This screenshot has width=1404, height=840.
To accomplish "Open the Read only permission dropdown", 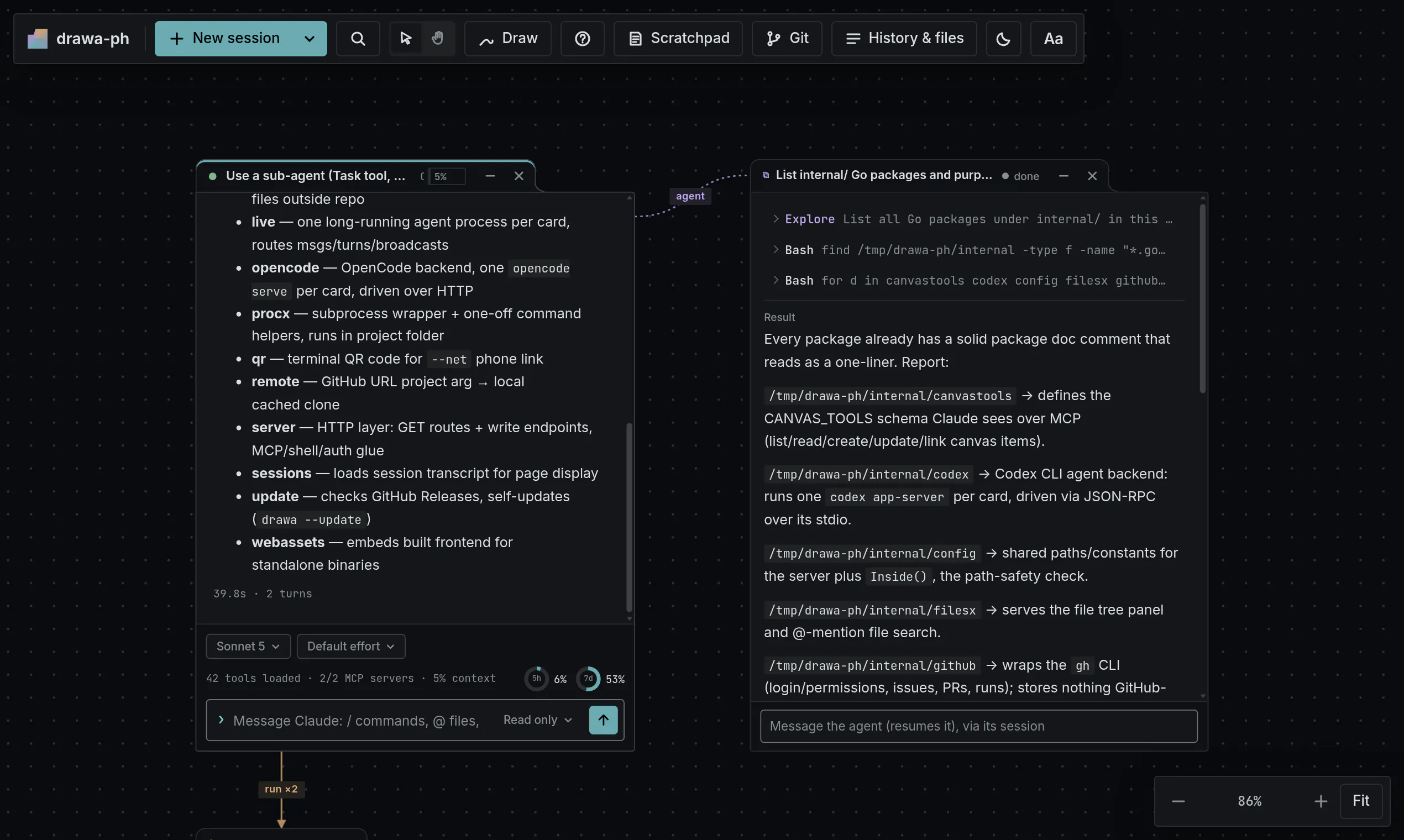I will pos(537,720).
